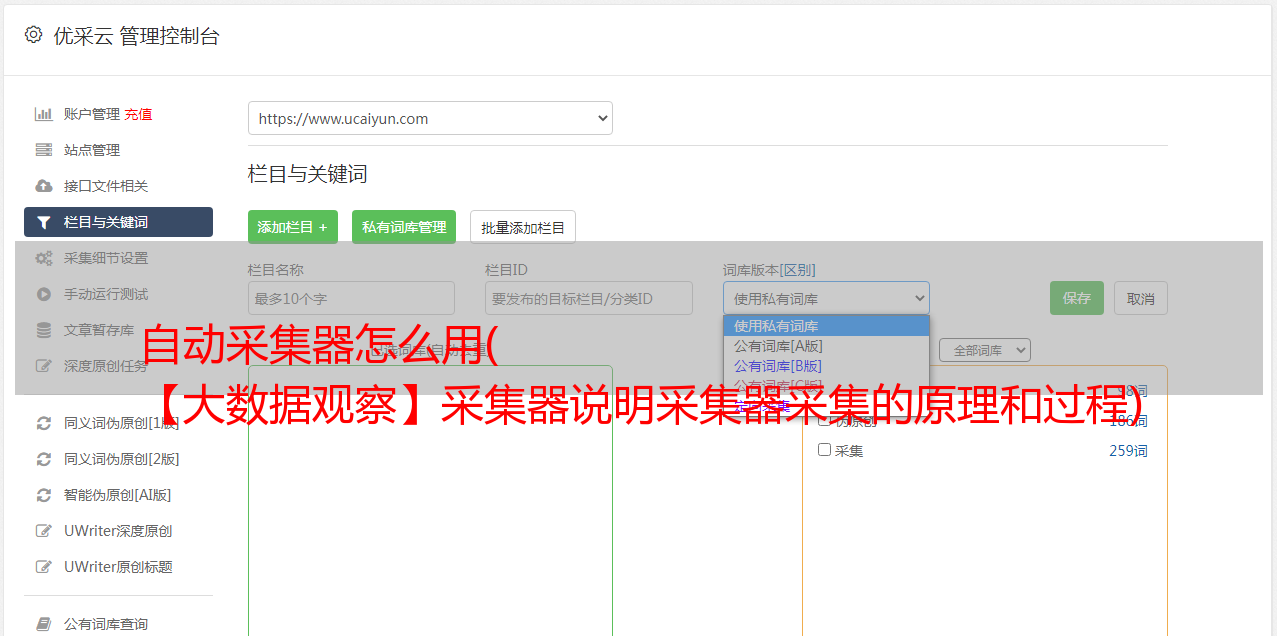Image resolution: width=1277 pixels, height=636 pixels.
Task: Click the gear icon beside 优采云 管理控制台
Action: [x=33, y=35]
